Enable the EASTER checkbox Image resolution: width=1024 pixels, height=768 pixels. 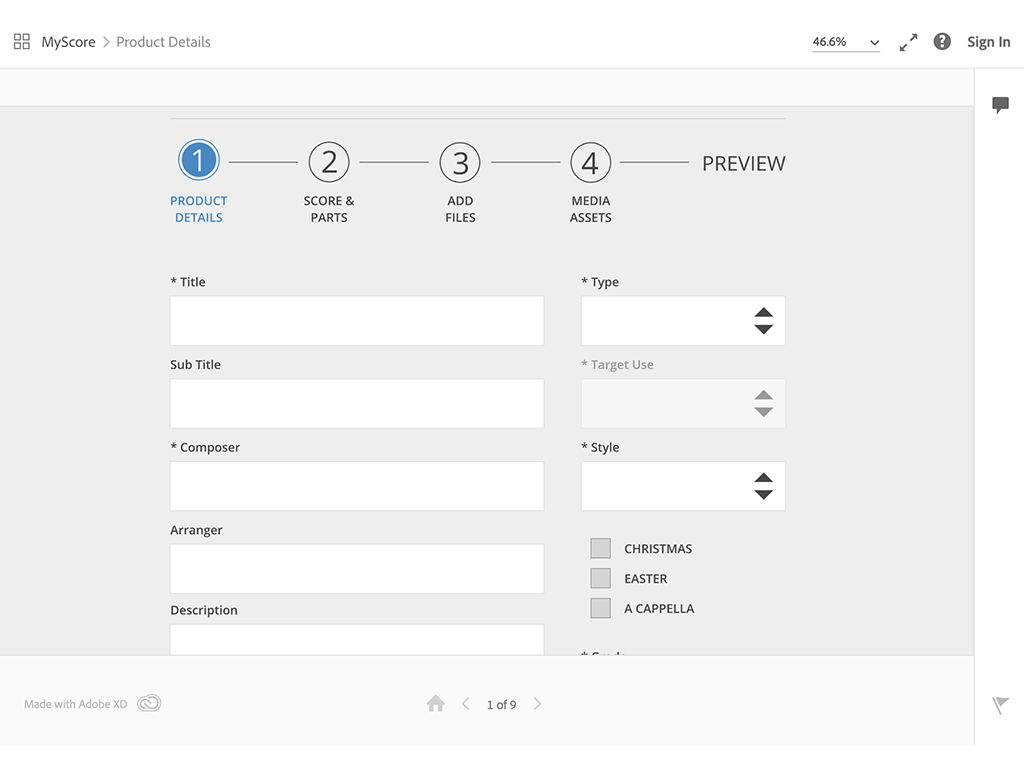point(600,578)
